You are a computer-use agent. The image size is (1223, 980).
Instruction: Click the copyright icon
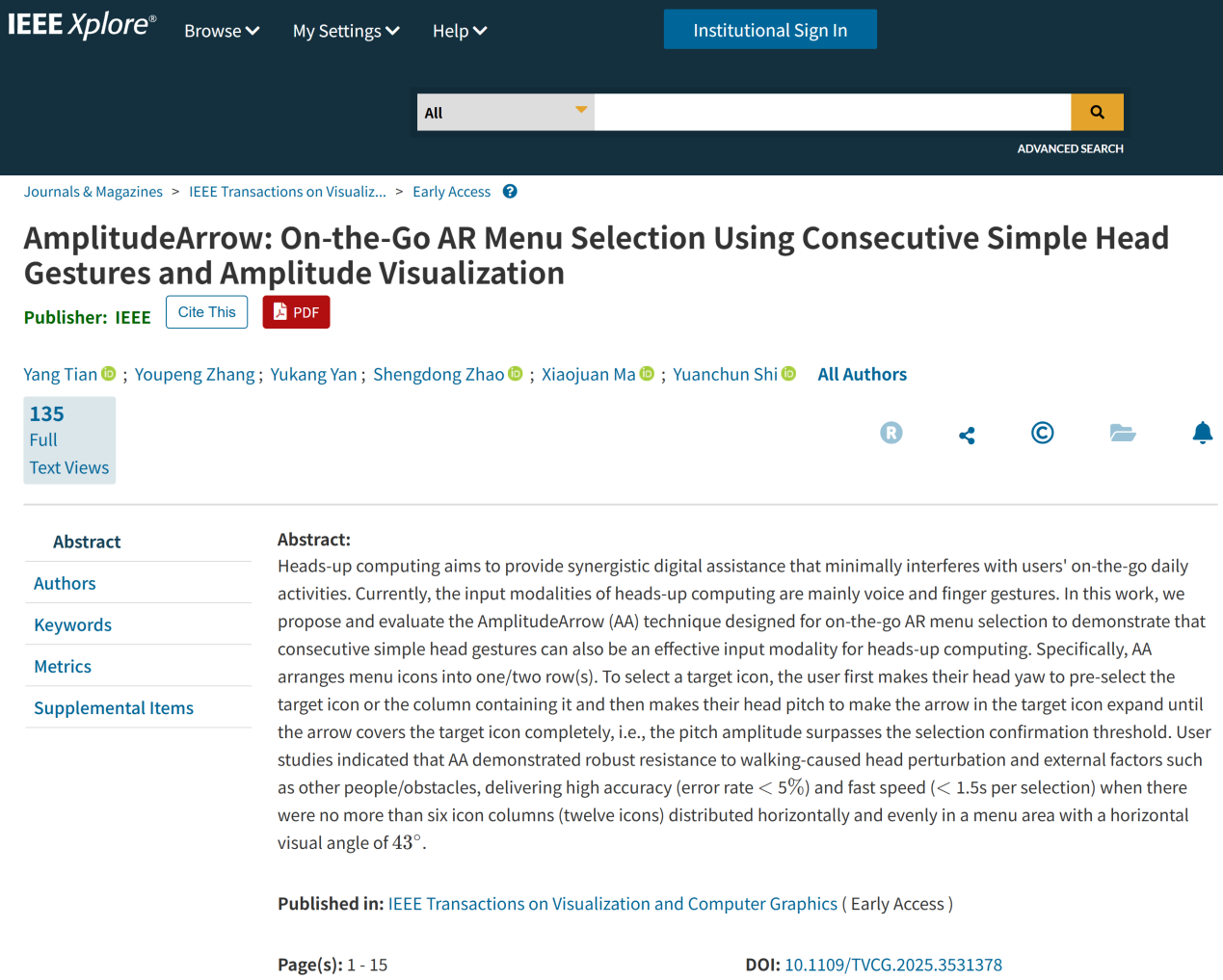[x=1042, y=433]
